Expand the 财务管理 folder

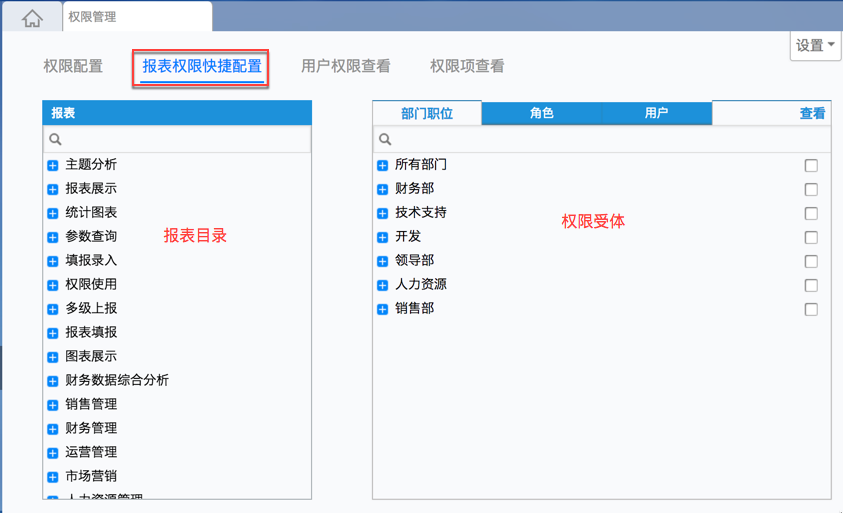tap(53, 429)
